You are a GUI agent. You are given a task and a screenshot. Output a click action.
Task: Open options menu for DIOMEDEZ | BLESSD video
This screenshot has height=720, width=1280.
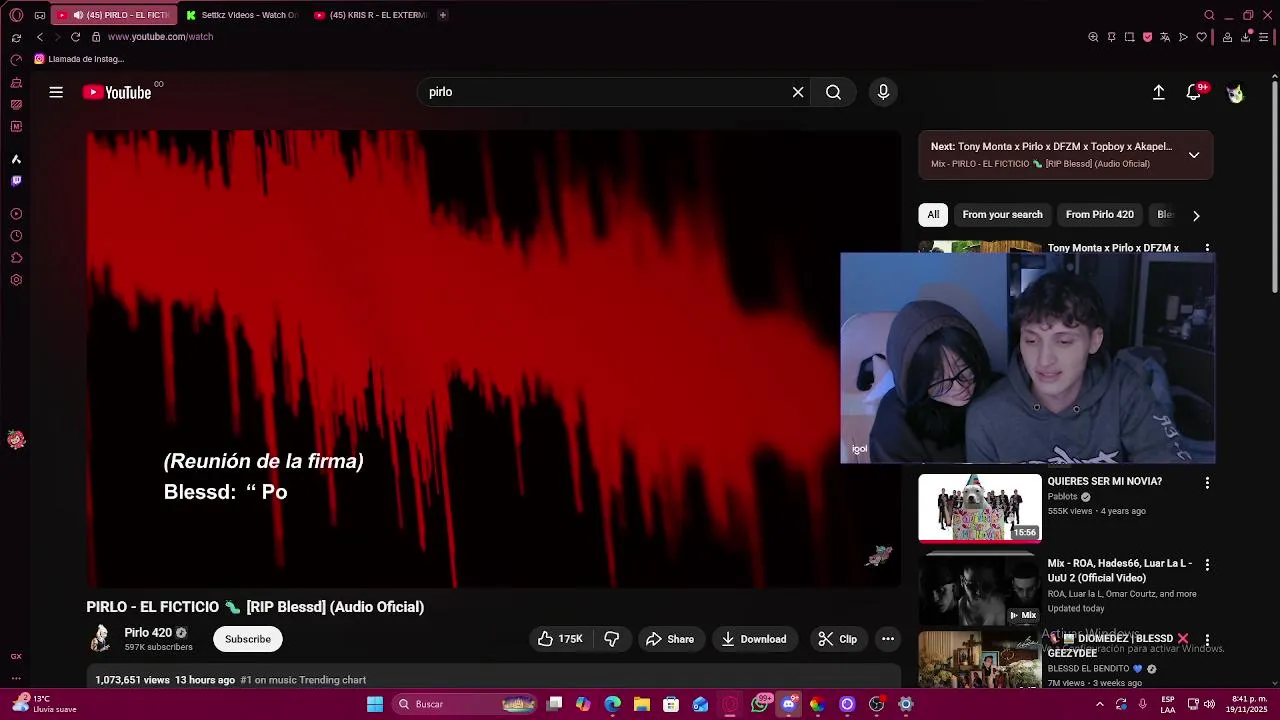[1207, 640]
